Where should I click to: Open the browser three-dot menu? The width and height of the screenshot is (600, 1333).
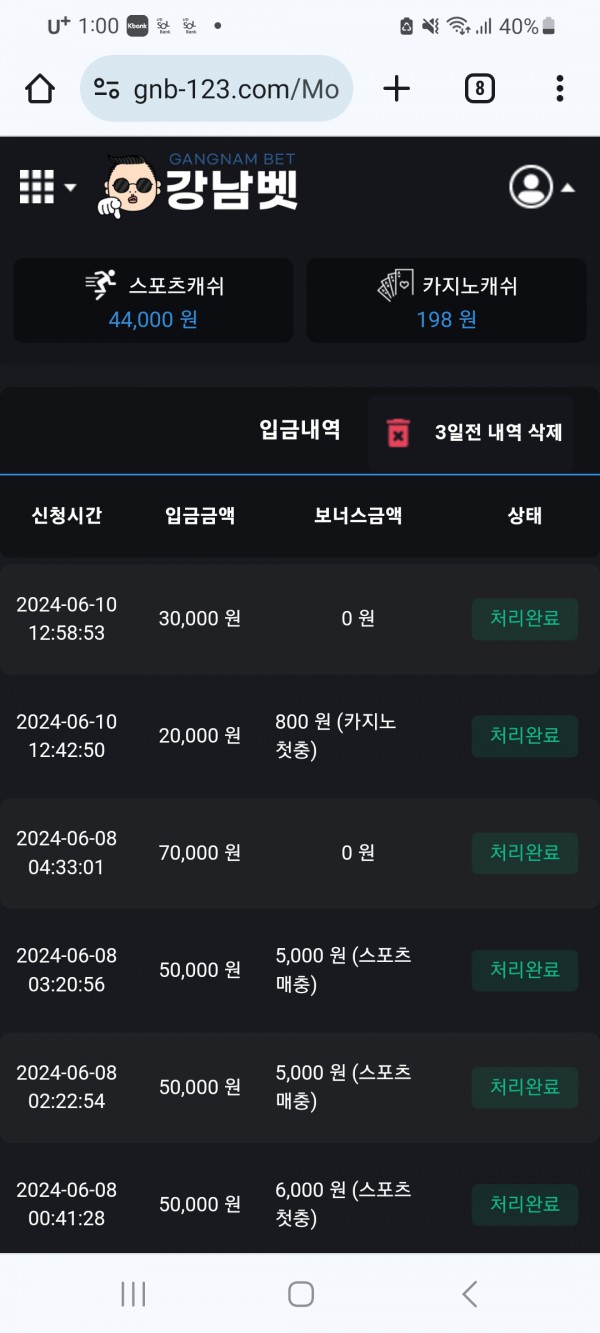(x=559, y=89)
